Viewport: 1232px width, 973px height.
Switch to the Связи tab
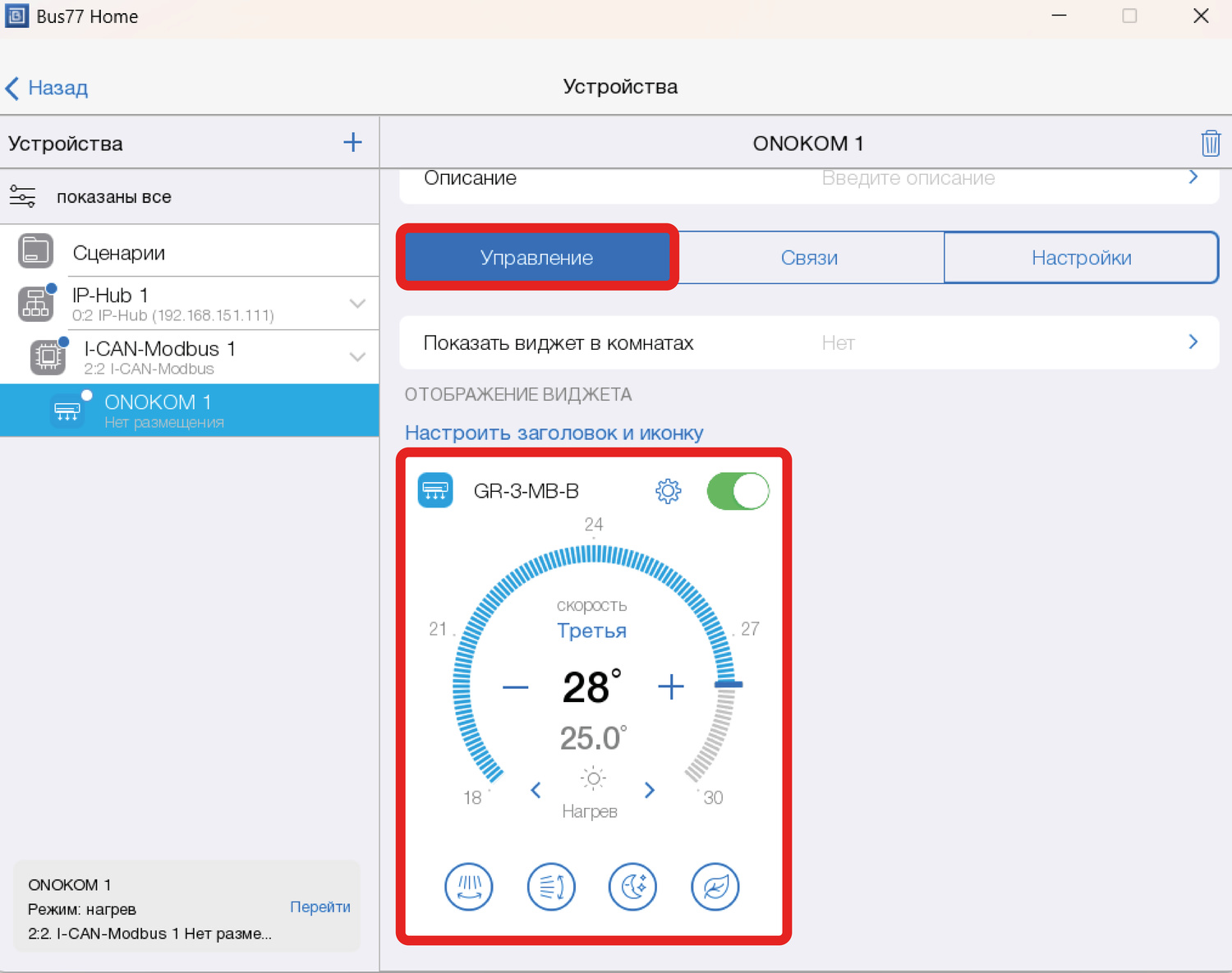809,258
